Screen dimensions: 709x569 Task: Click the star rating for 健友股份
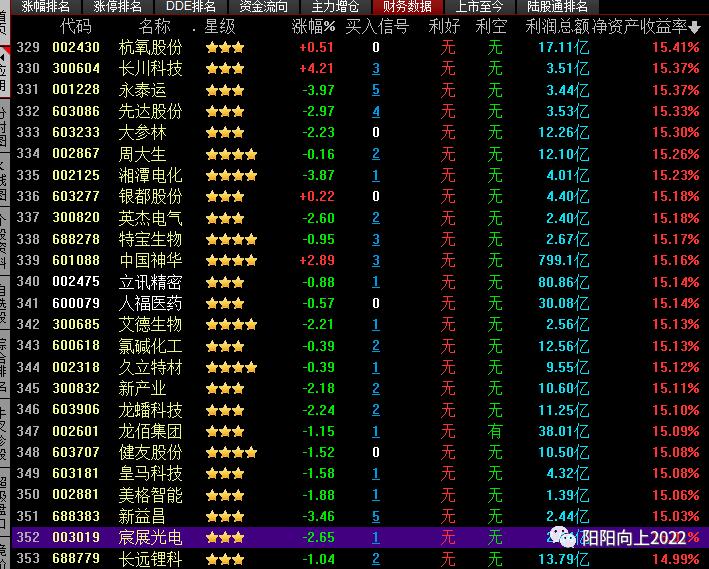click(x=231, y=452)
